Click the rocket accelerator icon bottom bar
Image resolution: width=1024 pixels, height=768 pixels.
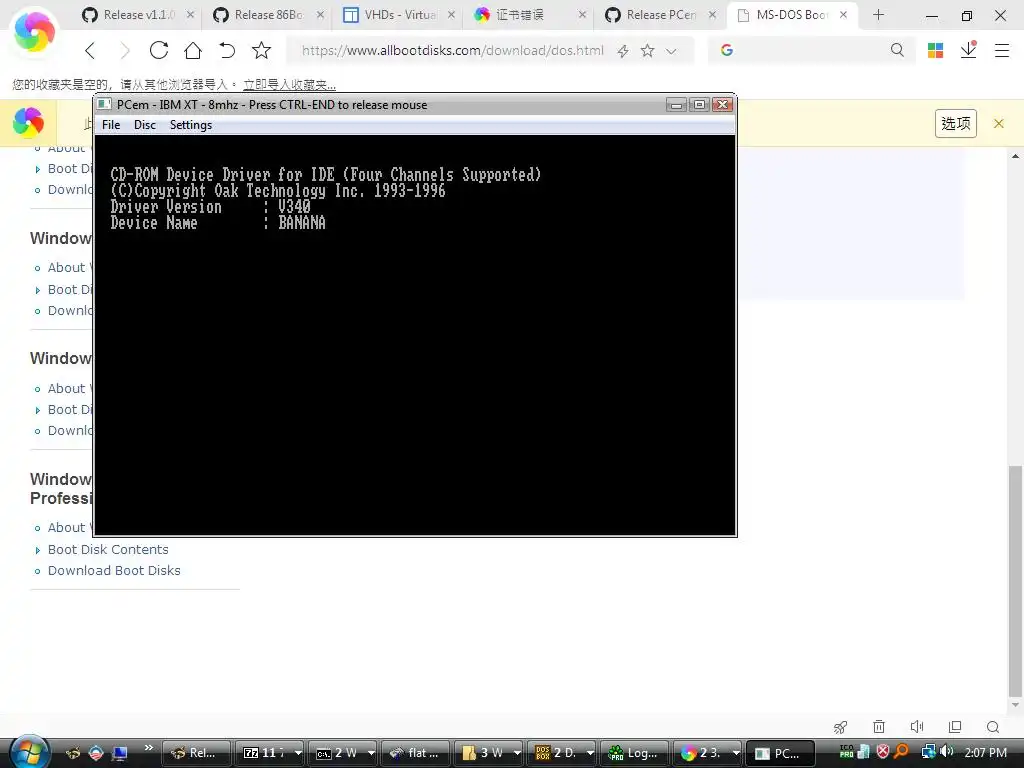pyautogui.click(x=840, y=727)
